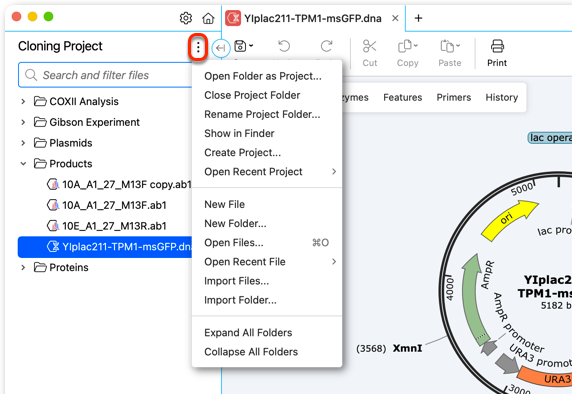Click the Undo arrow icon
The width and height of the screenshot is (572, 394).
pyautogui.click(x=284, y=46)
